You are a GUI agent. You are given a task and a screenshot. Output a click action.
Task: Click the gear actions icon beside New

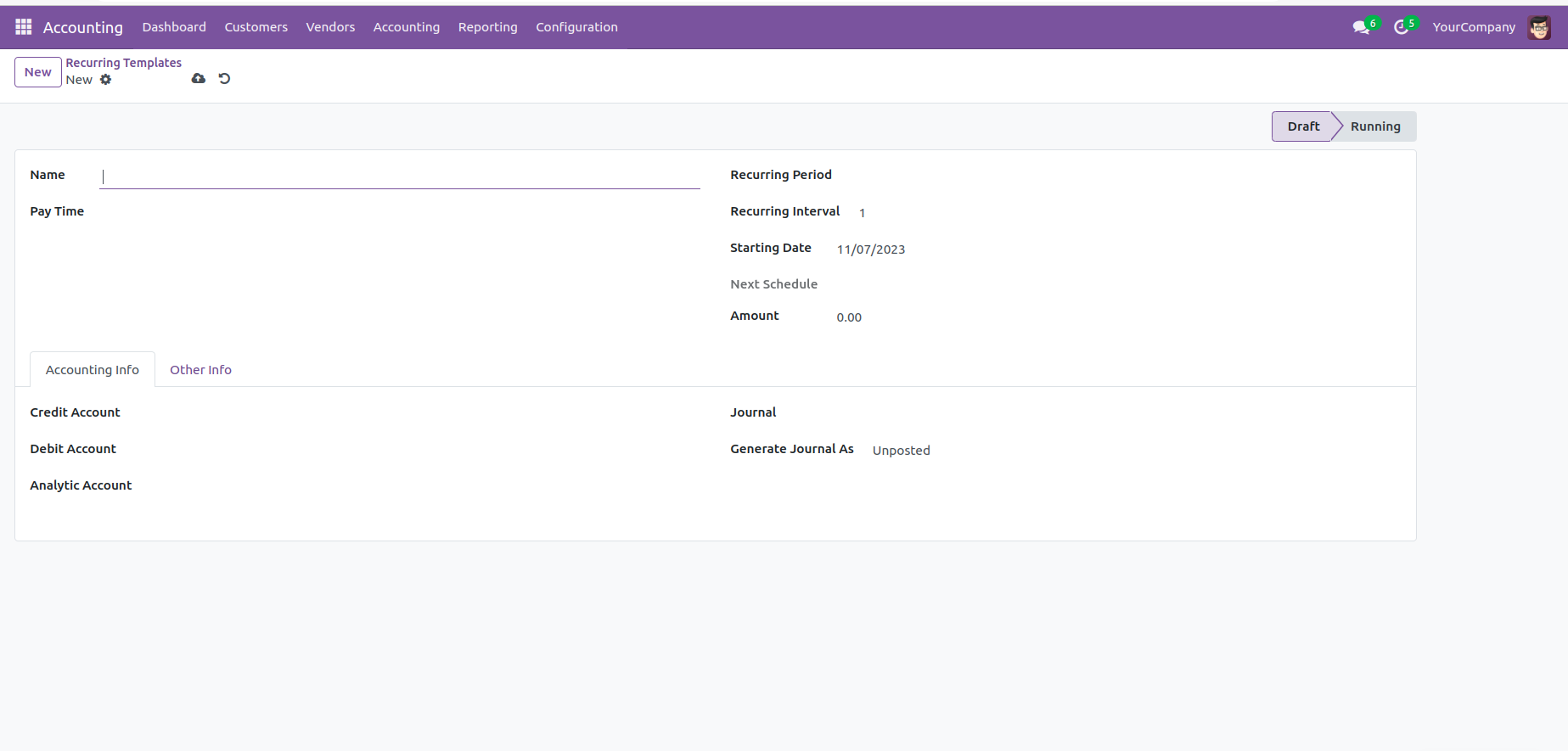pos(106,80)
